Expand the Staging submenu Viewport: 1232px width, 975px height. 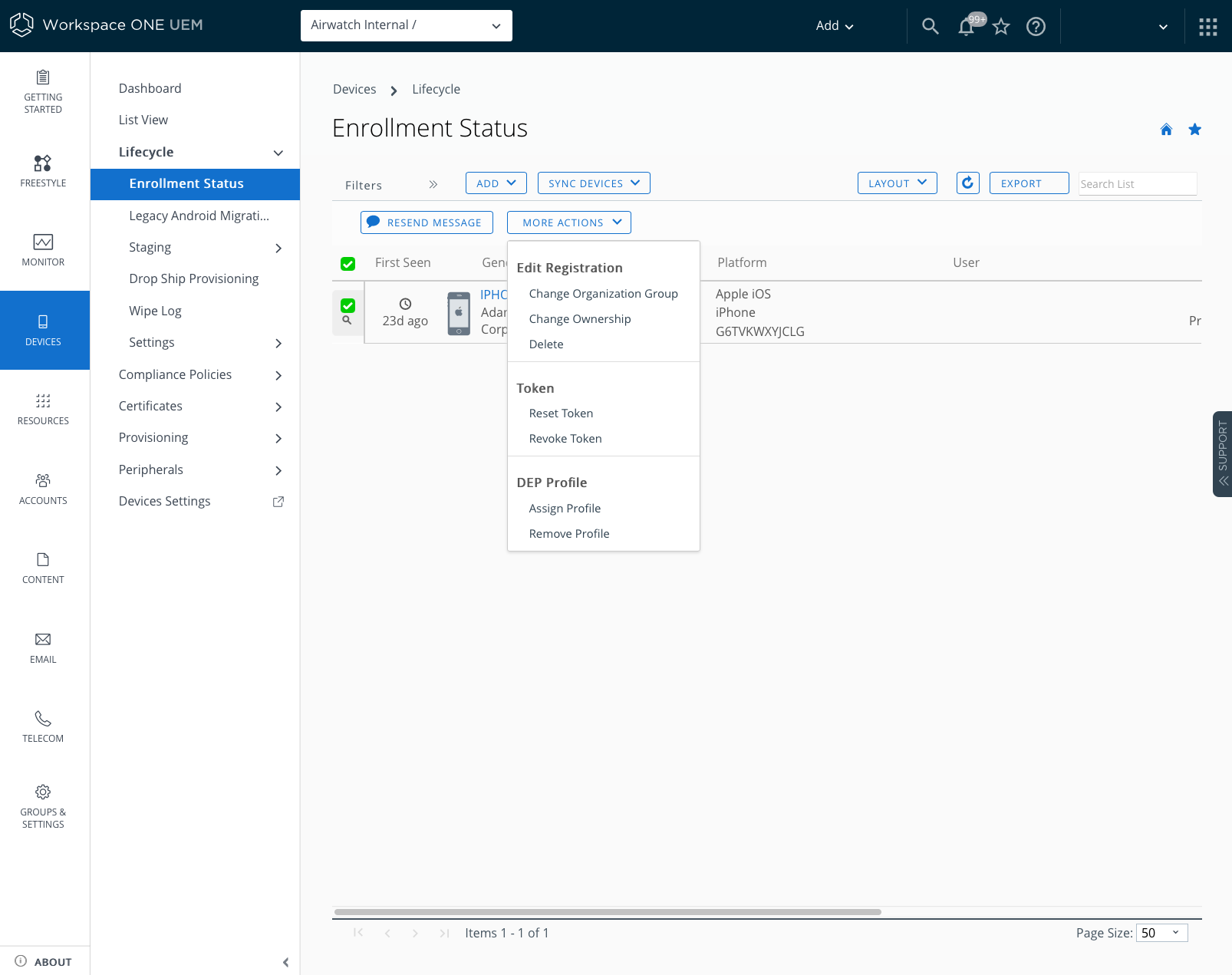tap(278, 248)
